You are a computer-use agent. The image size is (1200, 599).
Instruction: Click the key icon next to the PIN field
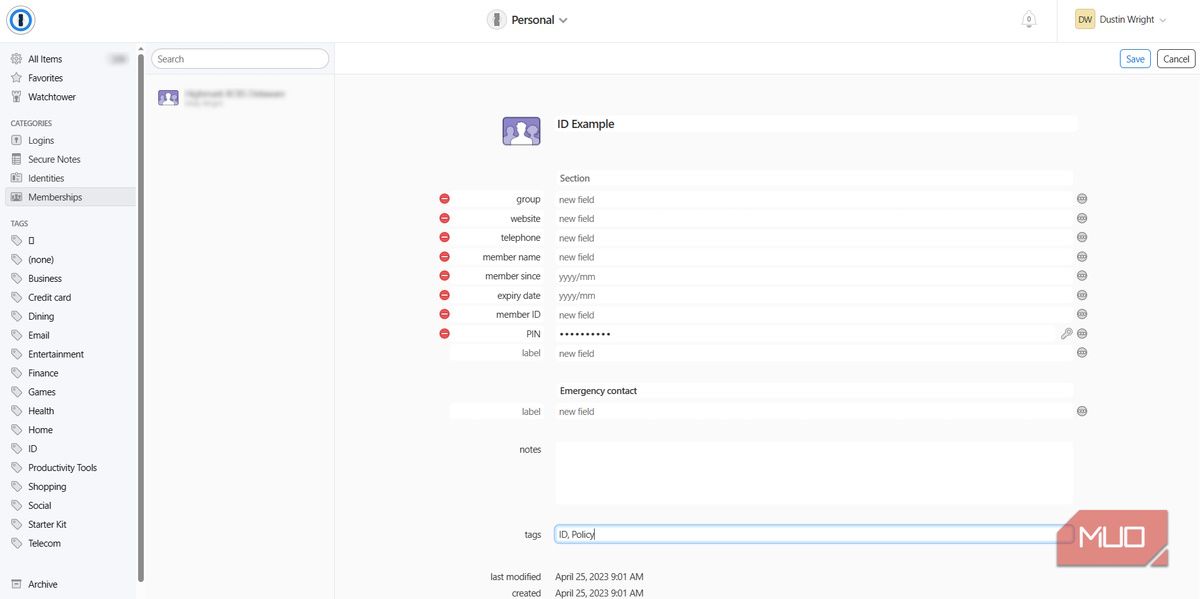pyautogui.click(x=1066, y=333)
